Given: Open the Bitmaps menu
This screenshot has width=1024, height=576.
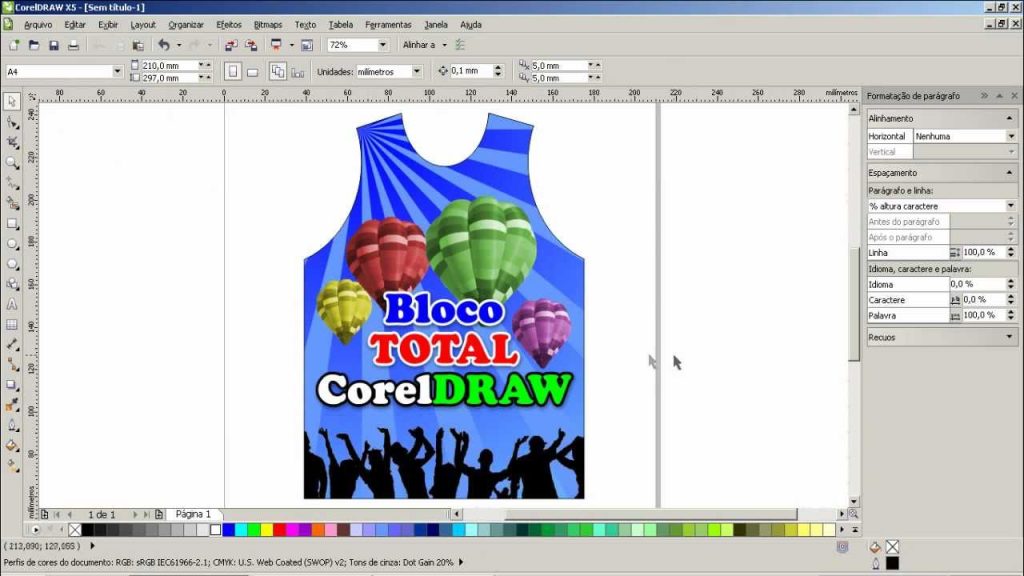Looking at the screenshot, I should coord(267,25).
